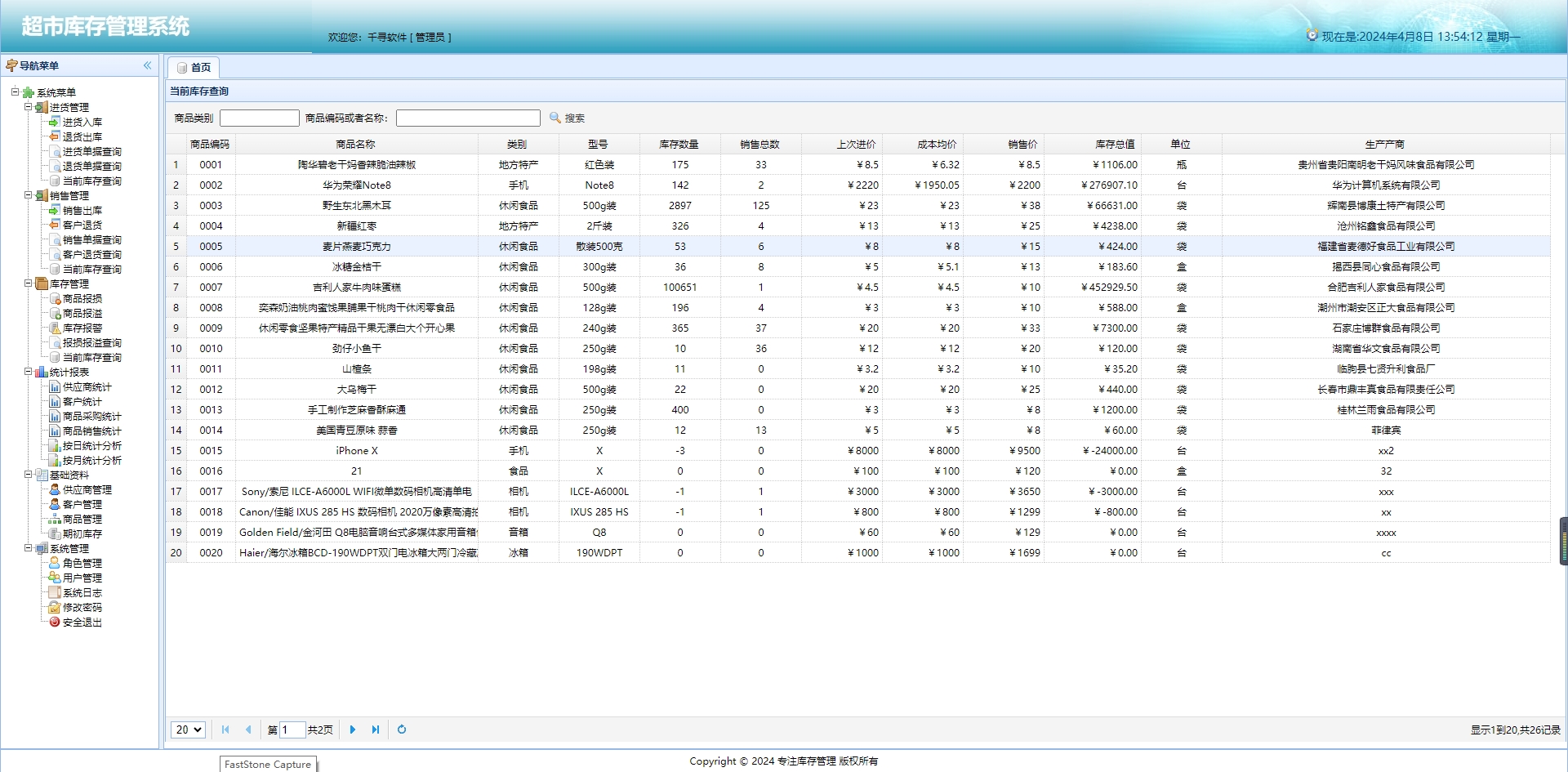The height and width of the screenshot is (772, 1568).
Task: Click the FastStone Capture taskbar label
Action: (268, 765)
